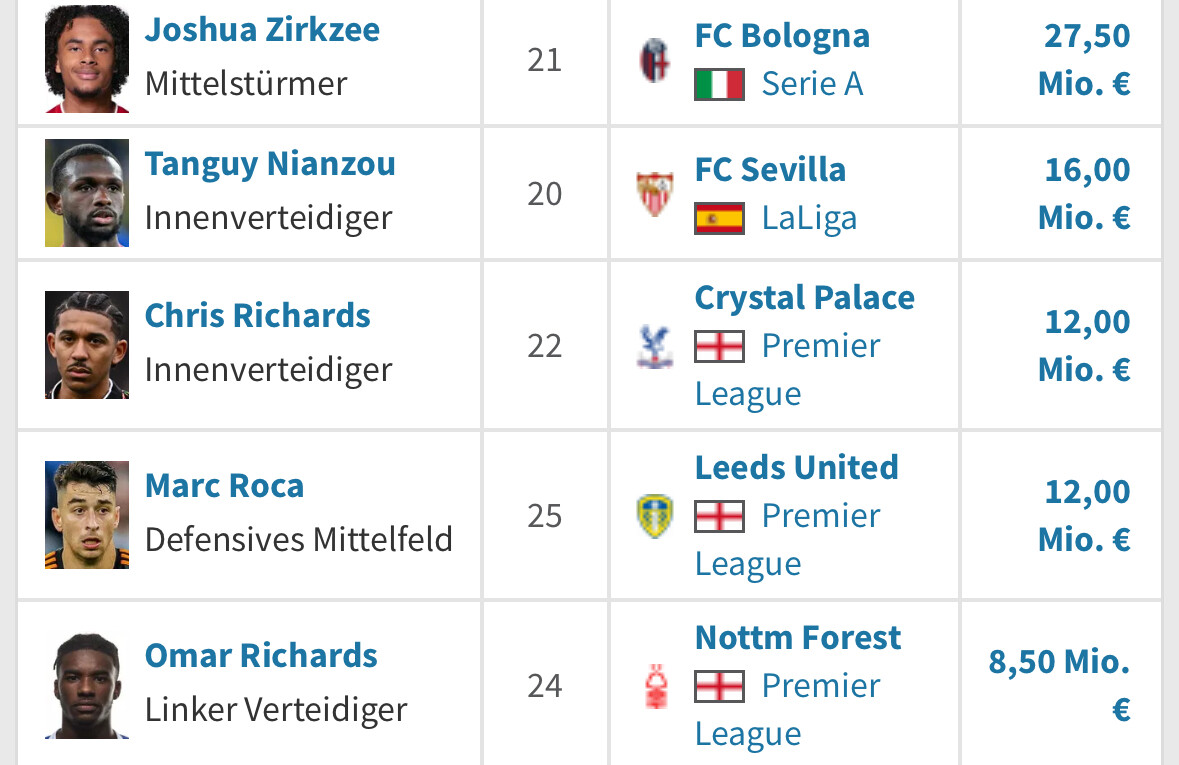
Task: Open Chris Richards' player profile
Action: pos(257,316)
